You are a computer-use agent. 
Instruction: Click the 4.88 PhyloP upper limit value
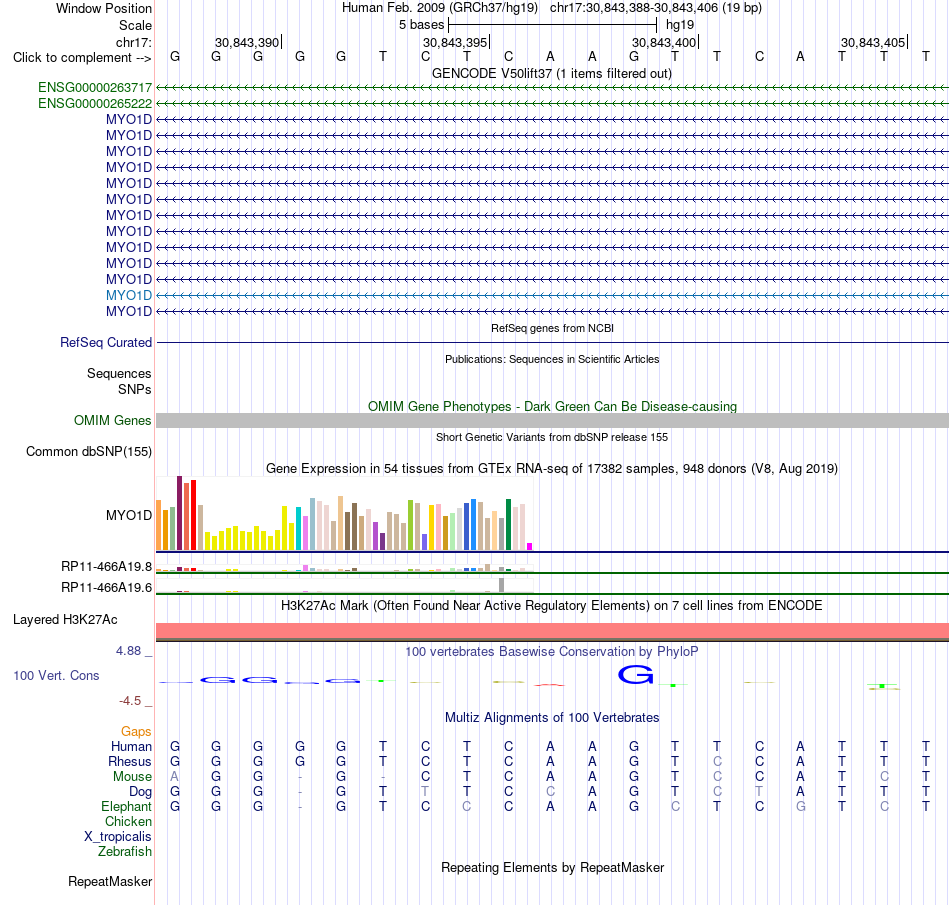[128, 651]
